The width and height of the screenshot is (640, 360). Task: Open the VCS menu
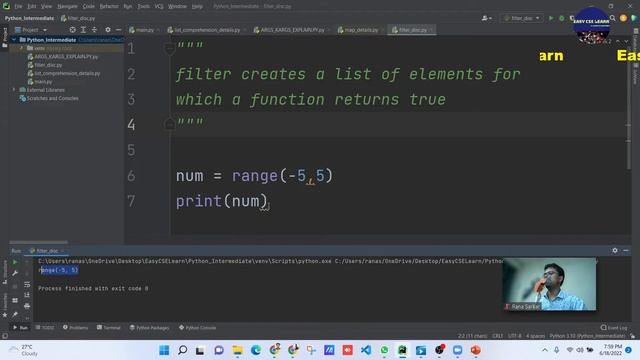[159, 6]
